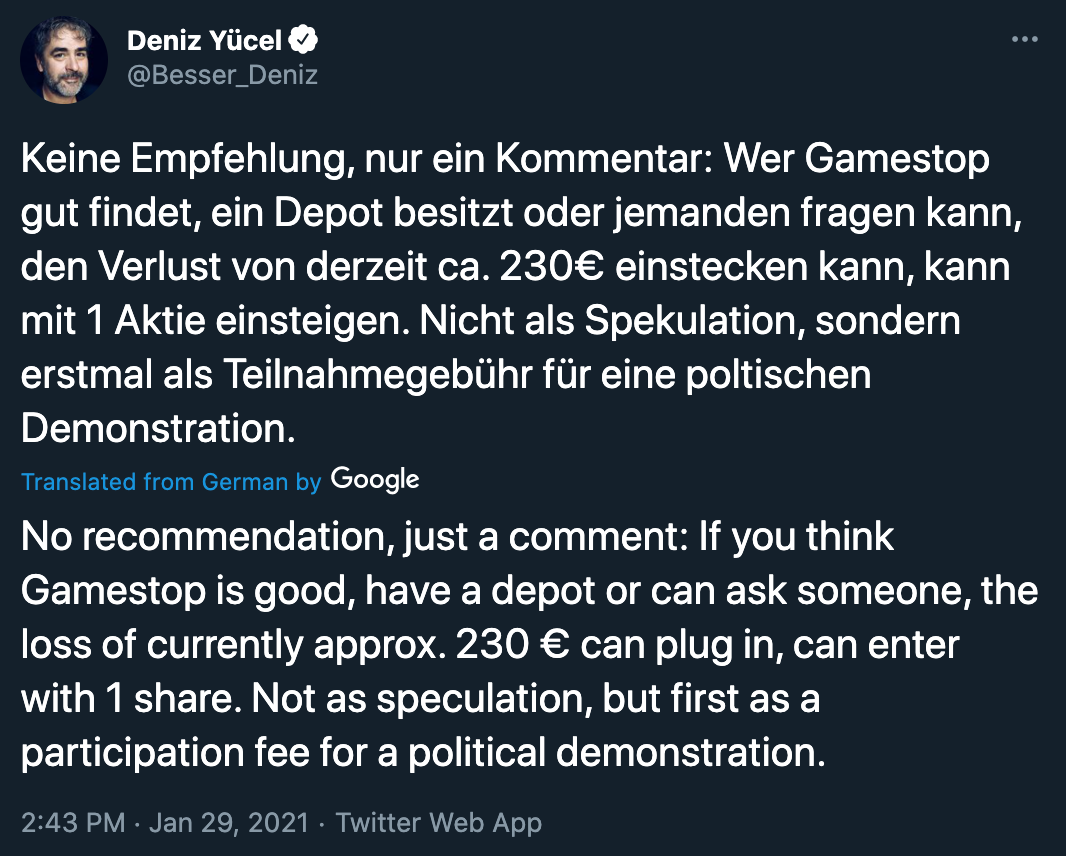The width and height of the screenshot is (1066, 856).
Task: Click the 230€ amount in German text
Action: 551,267
